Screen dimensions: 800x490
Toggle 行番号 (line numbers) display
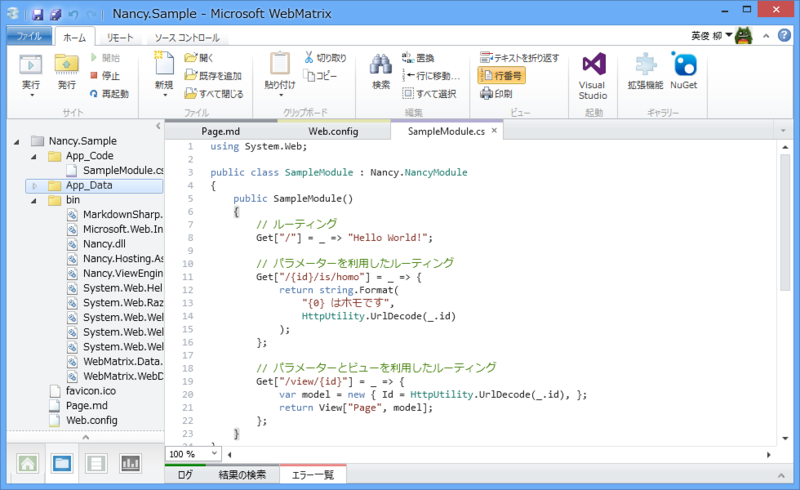click(502, 76)
